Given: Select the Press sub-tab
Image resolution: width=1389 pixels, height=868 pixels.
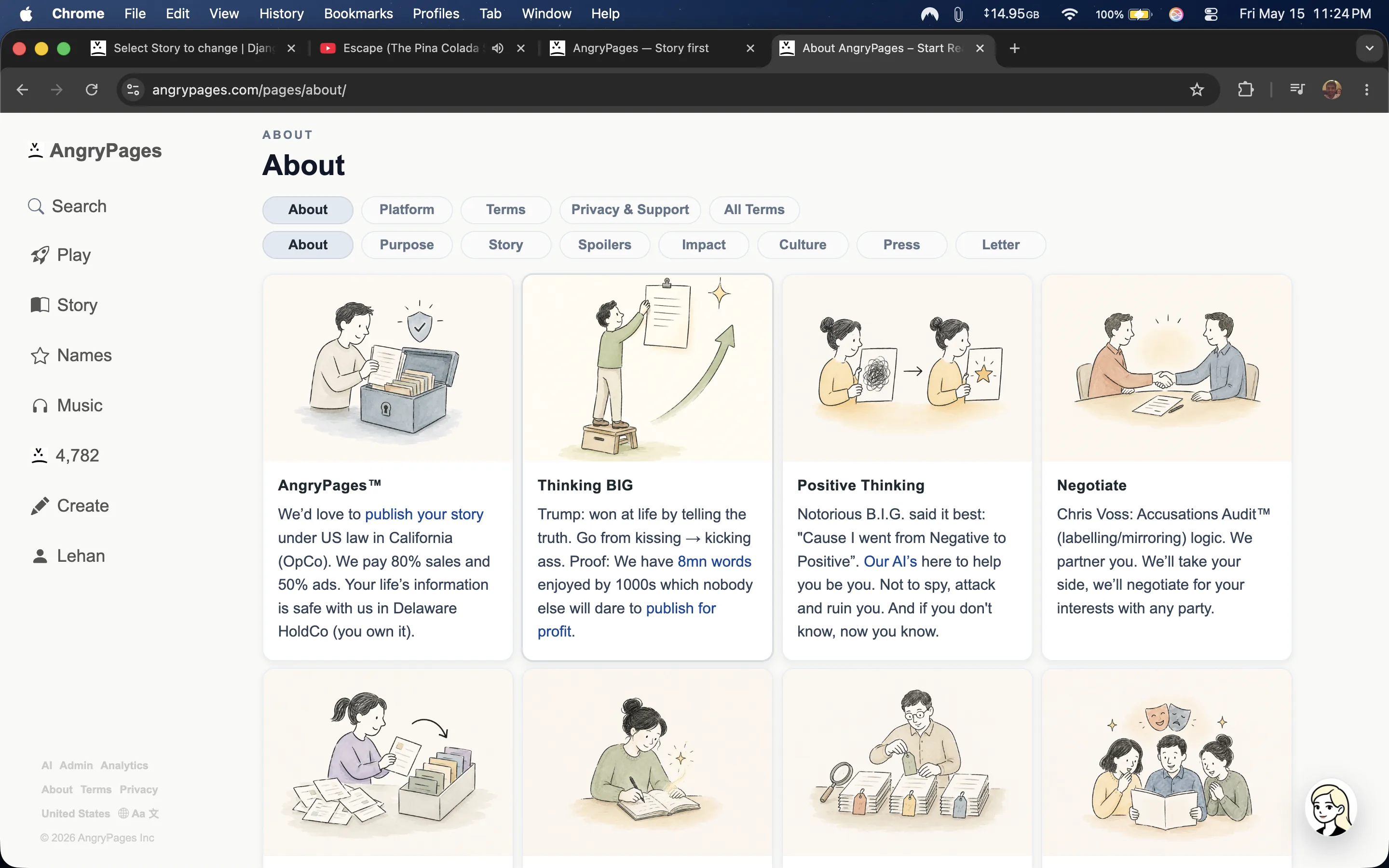Looking at the screenshot, I should coord(901,244).
